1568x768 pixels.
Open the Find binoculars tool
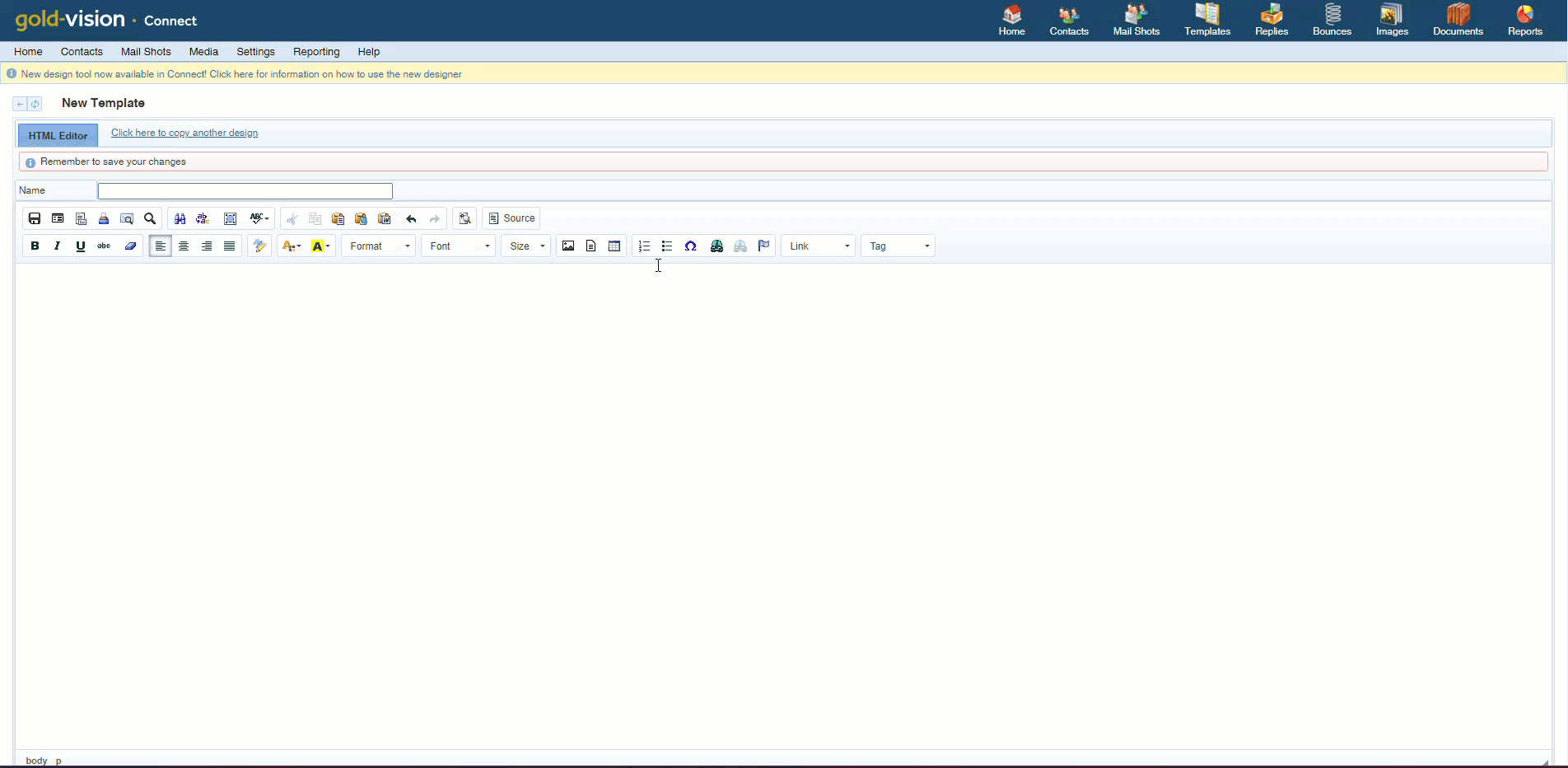pos(180,218)
